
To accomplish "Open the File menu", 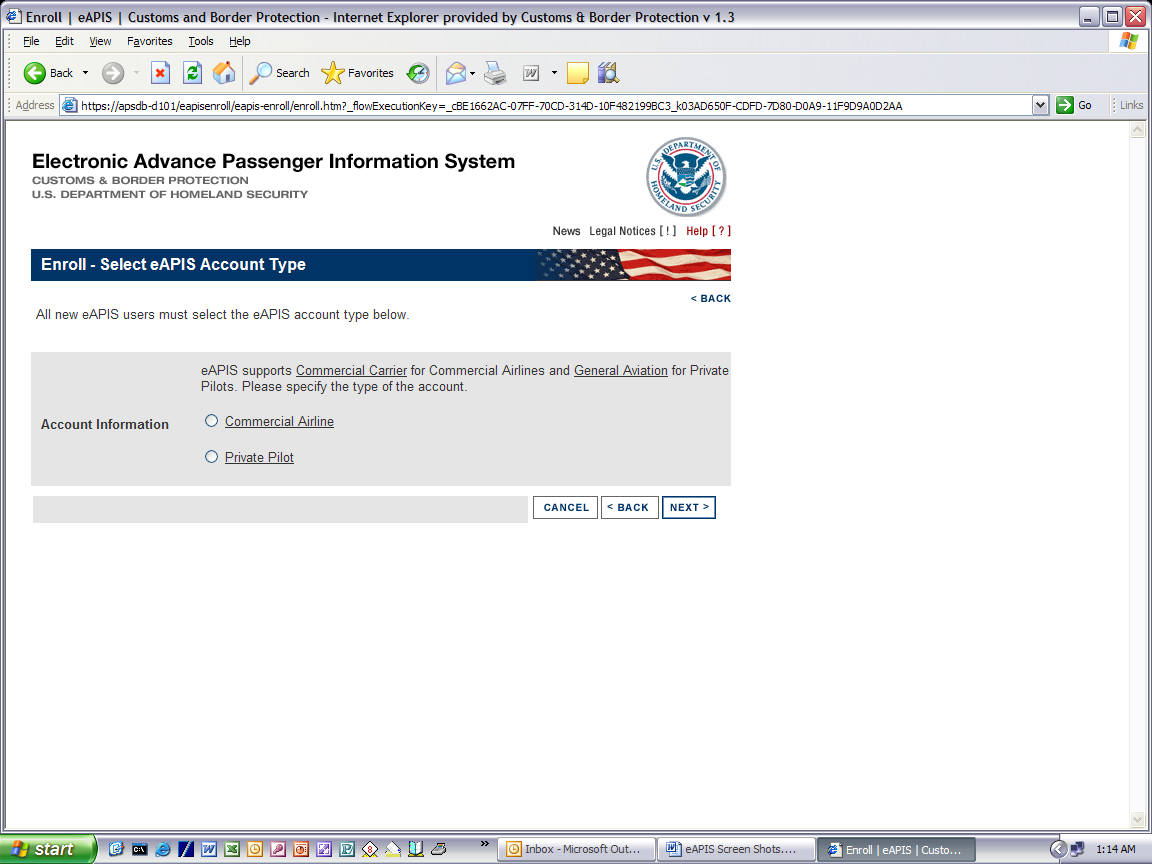I will 31,41.
